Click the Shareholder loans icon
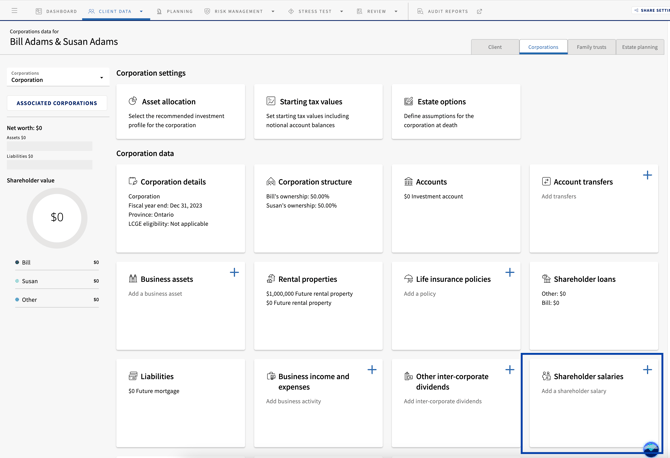Viewport: 670px width, 458px height. [x=546, y=279]
